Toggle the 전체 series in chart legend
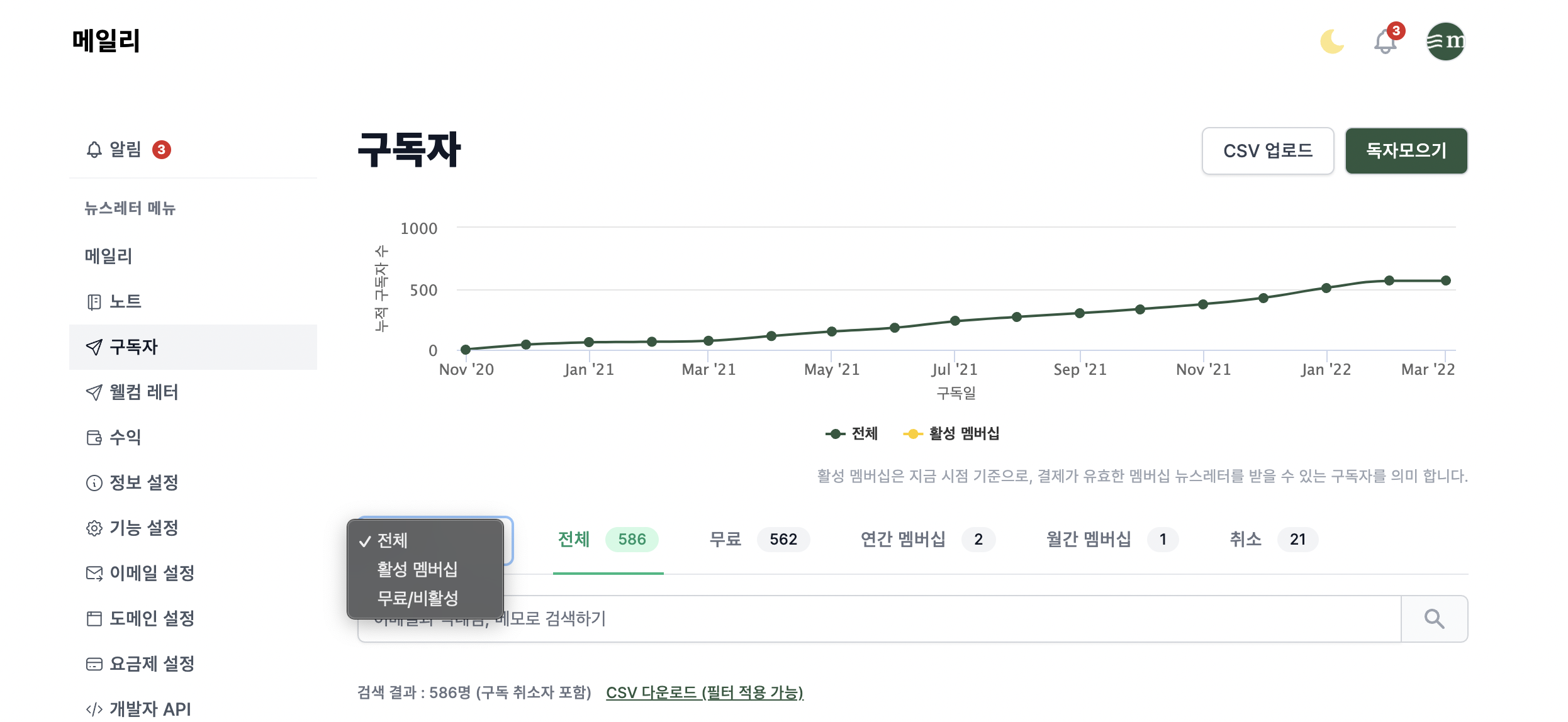The image size is (1568, 722). tap(852, 433)
